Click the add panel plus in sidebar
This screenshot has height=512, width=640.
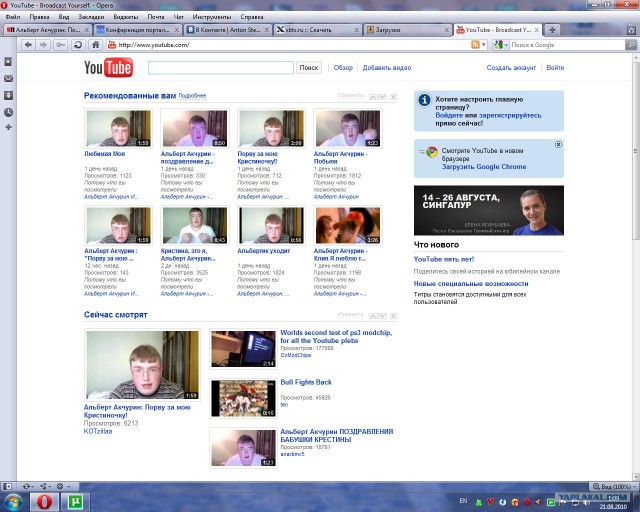point(8,127)
